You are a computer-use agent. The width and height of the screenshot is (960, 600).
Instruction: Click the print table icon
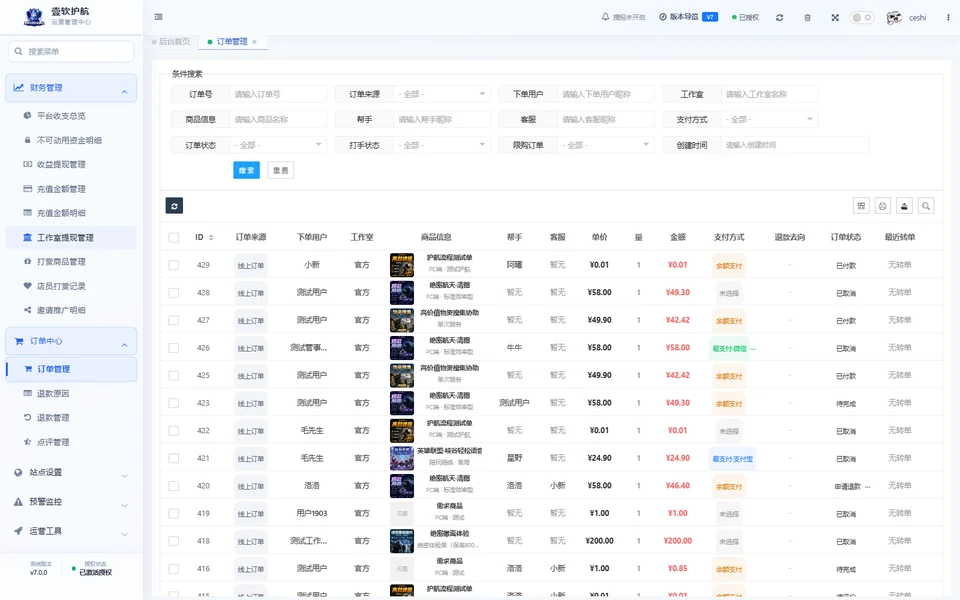(882, 206)
